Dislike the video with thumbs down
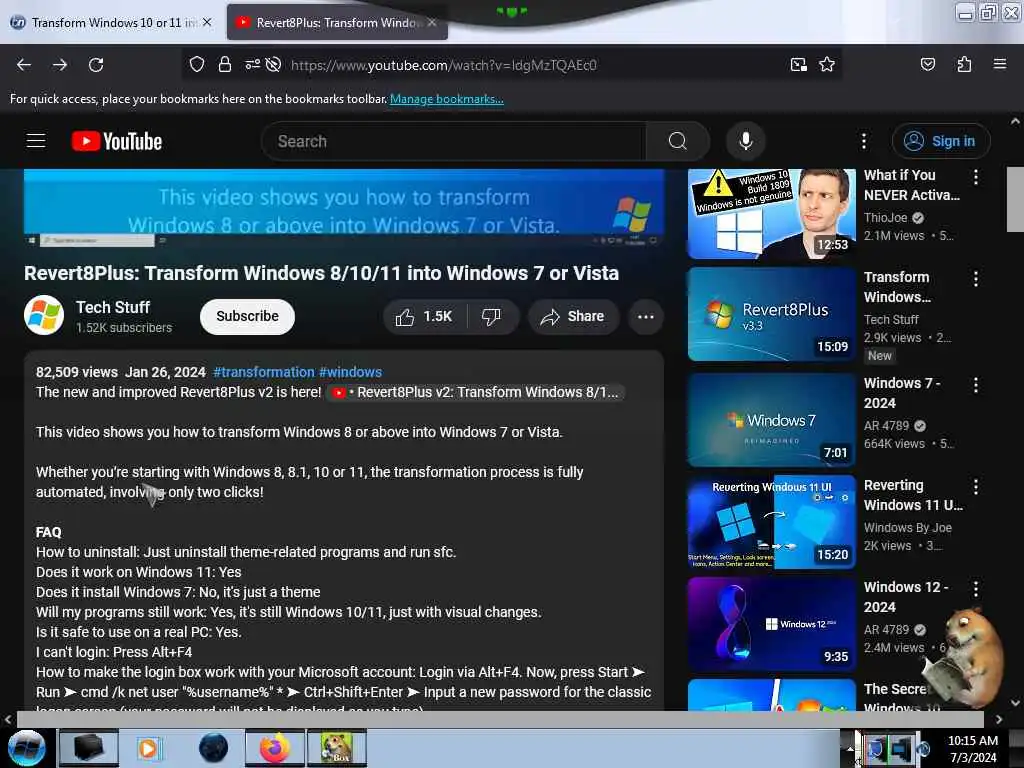 (491, 317)
